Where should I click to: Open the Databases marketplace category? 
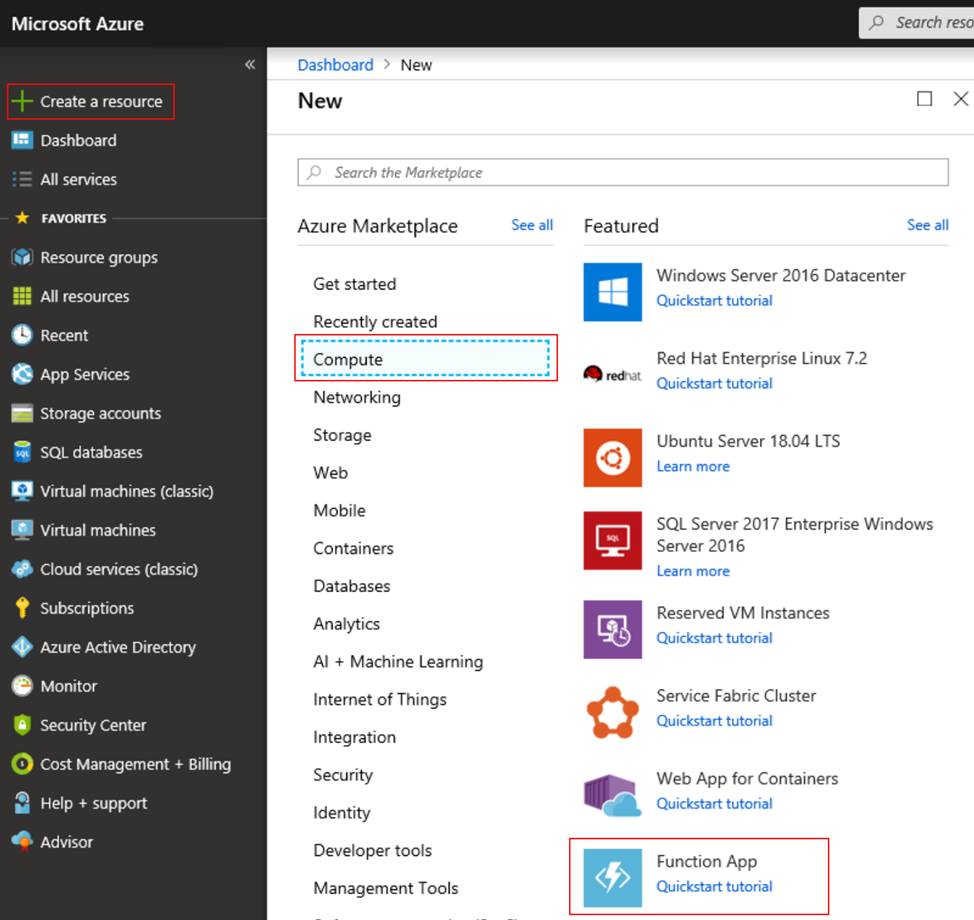[x=352, y=586]
